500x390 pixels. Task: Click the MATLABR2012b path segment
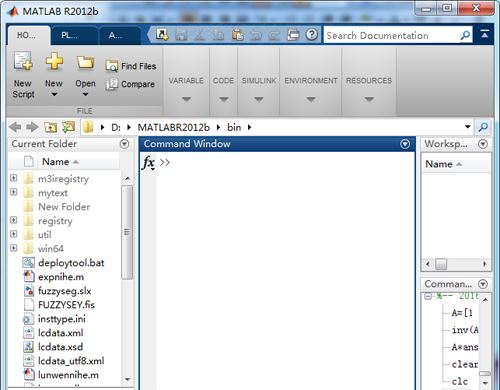174,127
